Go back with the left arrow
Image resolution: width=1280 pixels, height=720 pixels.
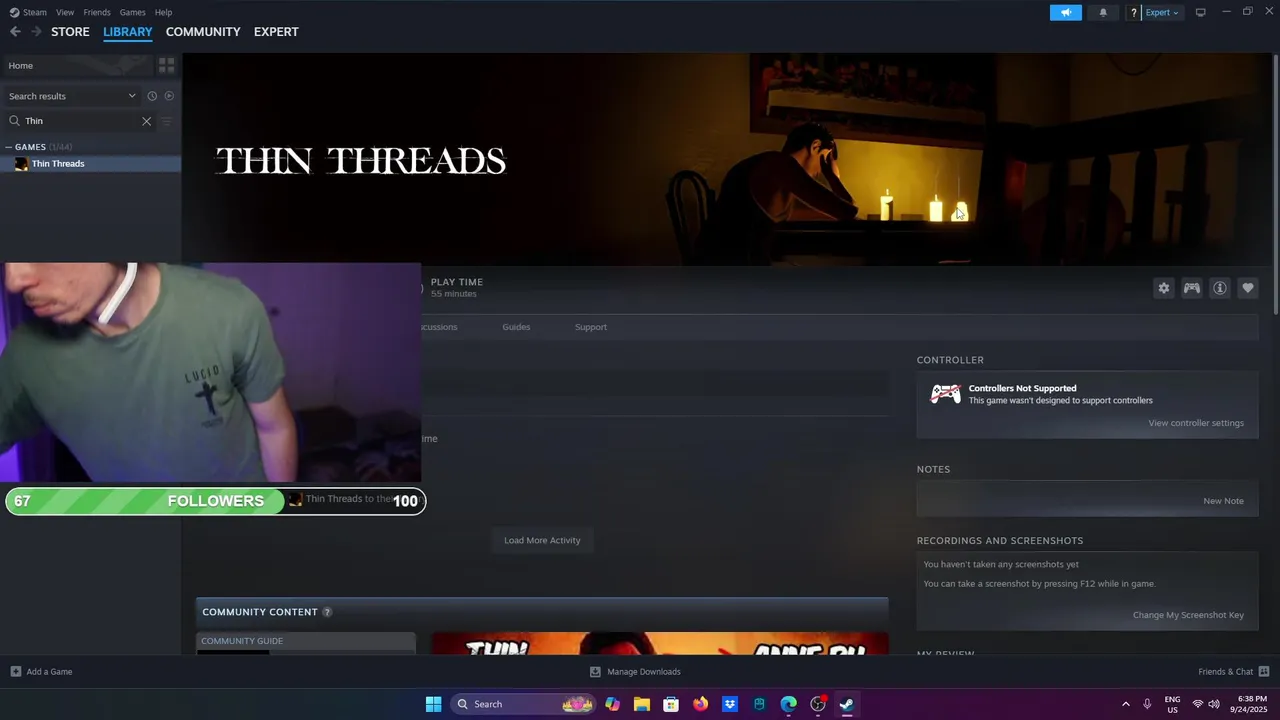(15, 32)
